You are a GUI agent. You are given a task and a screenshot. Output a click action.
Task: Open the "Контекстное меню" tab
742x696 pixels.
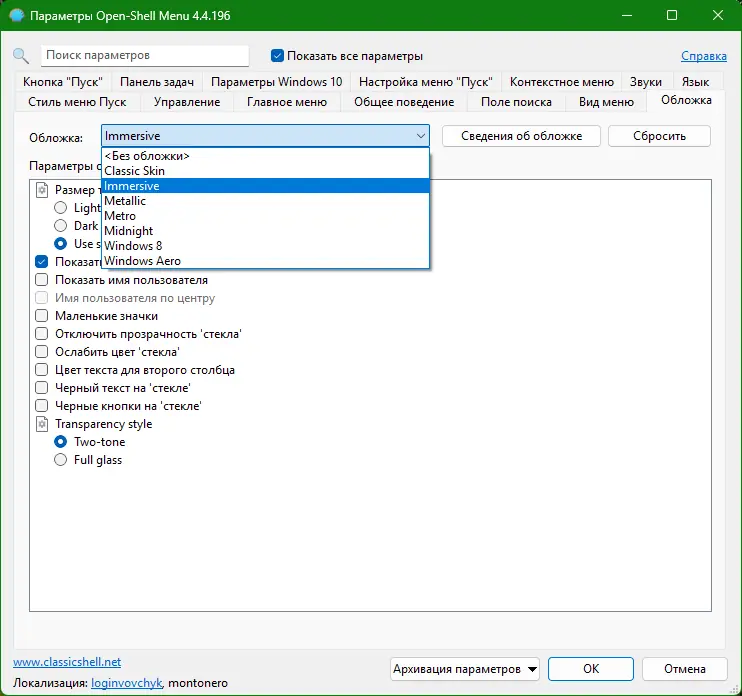pyautogui.click(x=562, y=82)
